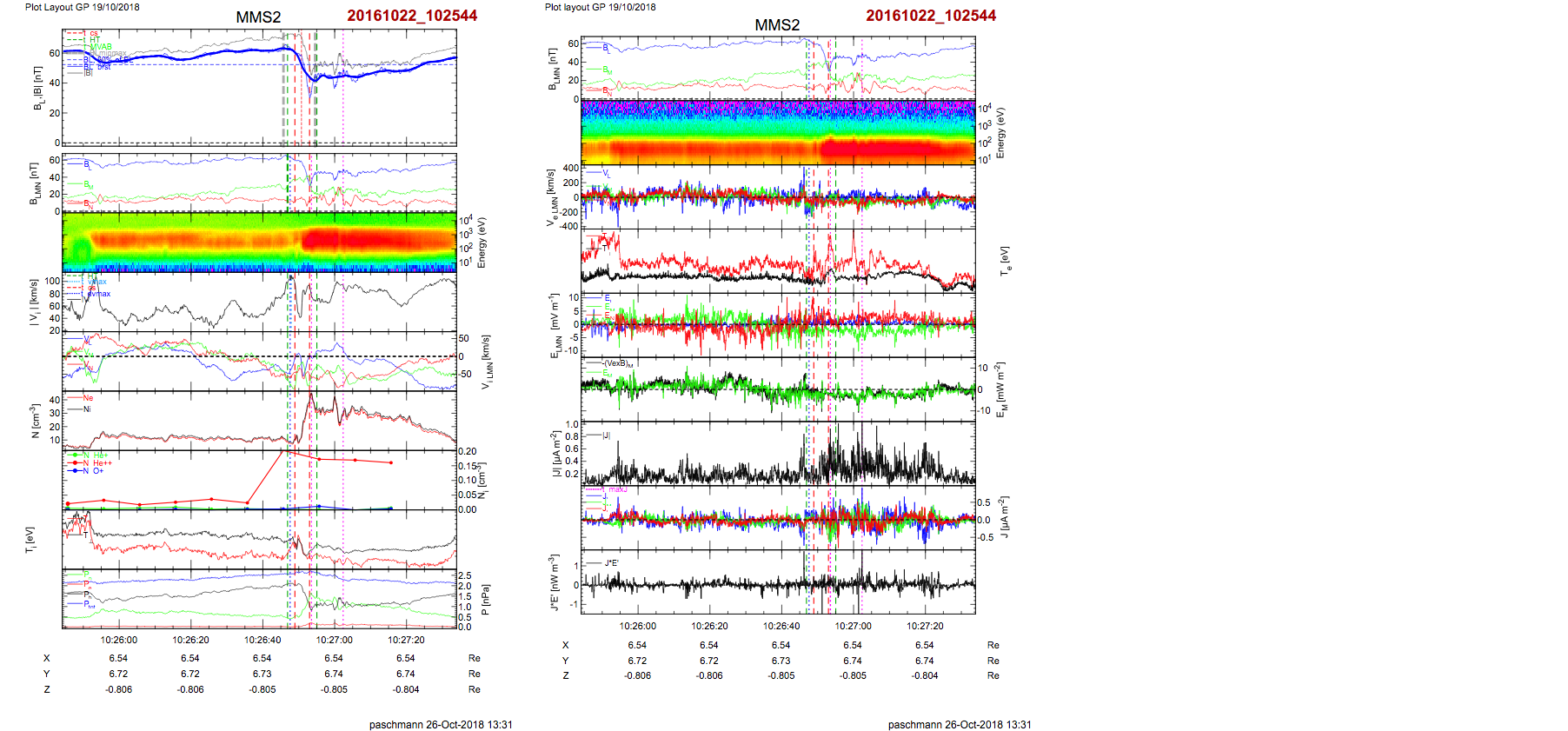Click the left plot's ion energy spectrogram
The image size is (1568, 731).
point(259,242)
